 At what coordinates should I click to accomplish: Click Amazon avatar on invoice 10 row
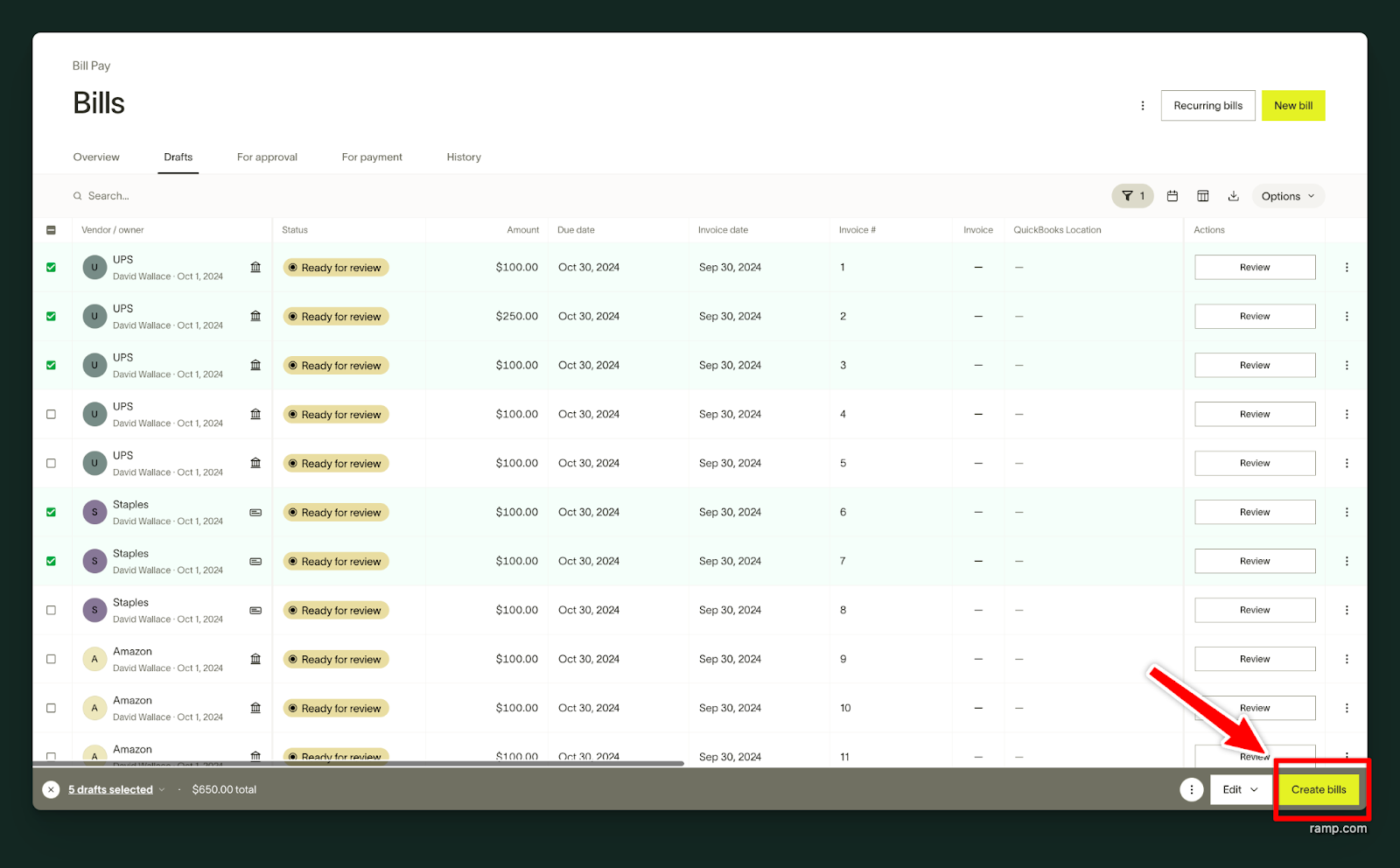(94, 709)
